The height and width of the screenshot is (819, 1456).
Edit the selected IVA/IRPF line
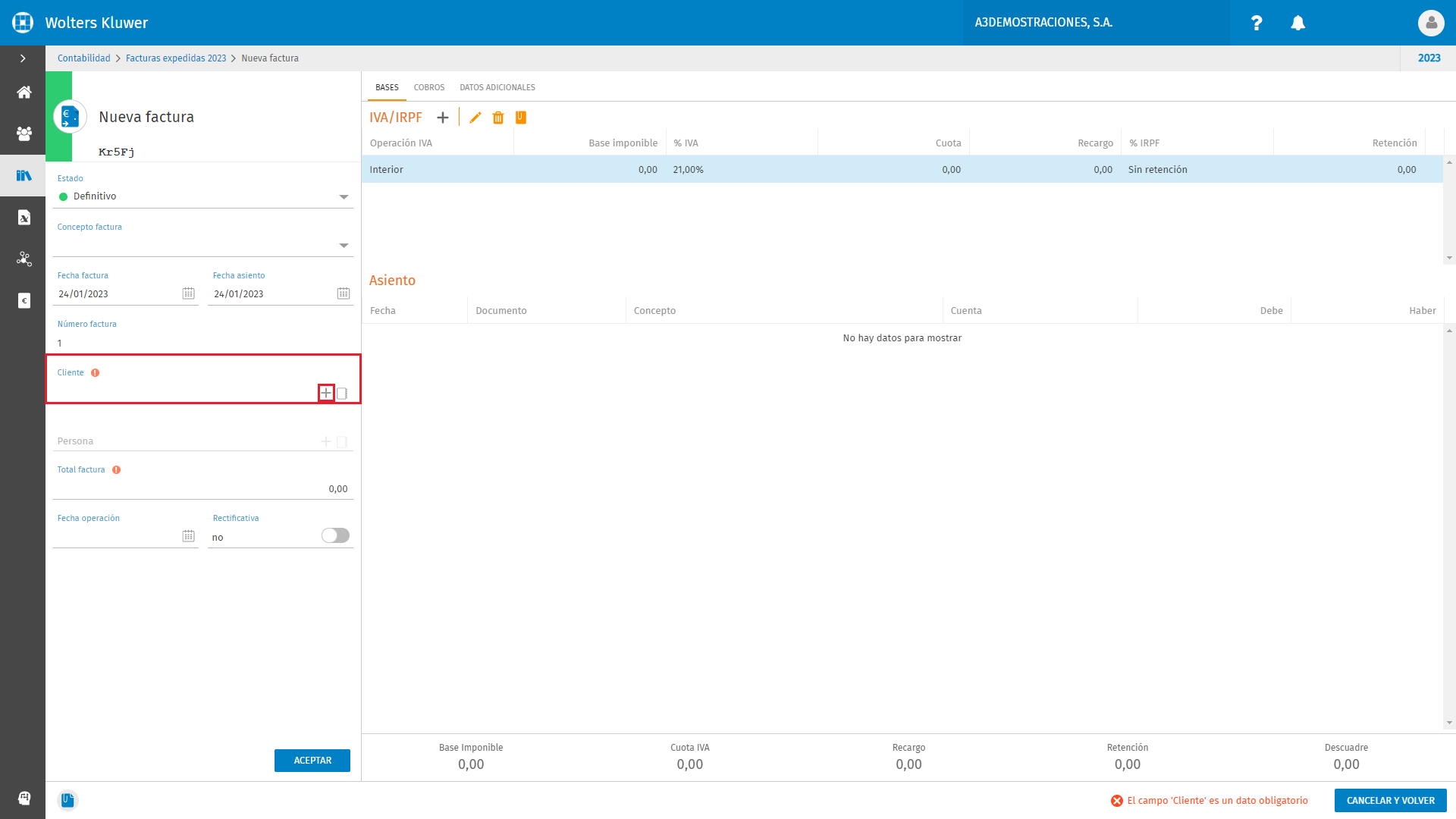[475, 118]
